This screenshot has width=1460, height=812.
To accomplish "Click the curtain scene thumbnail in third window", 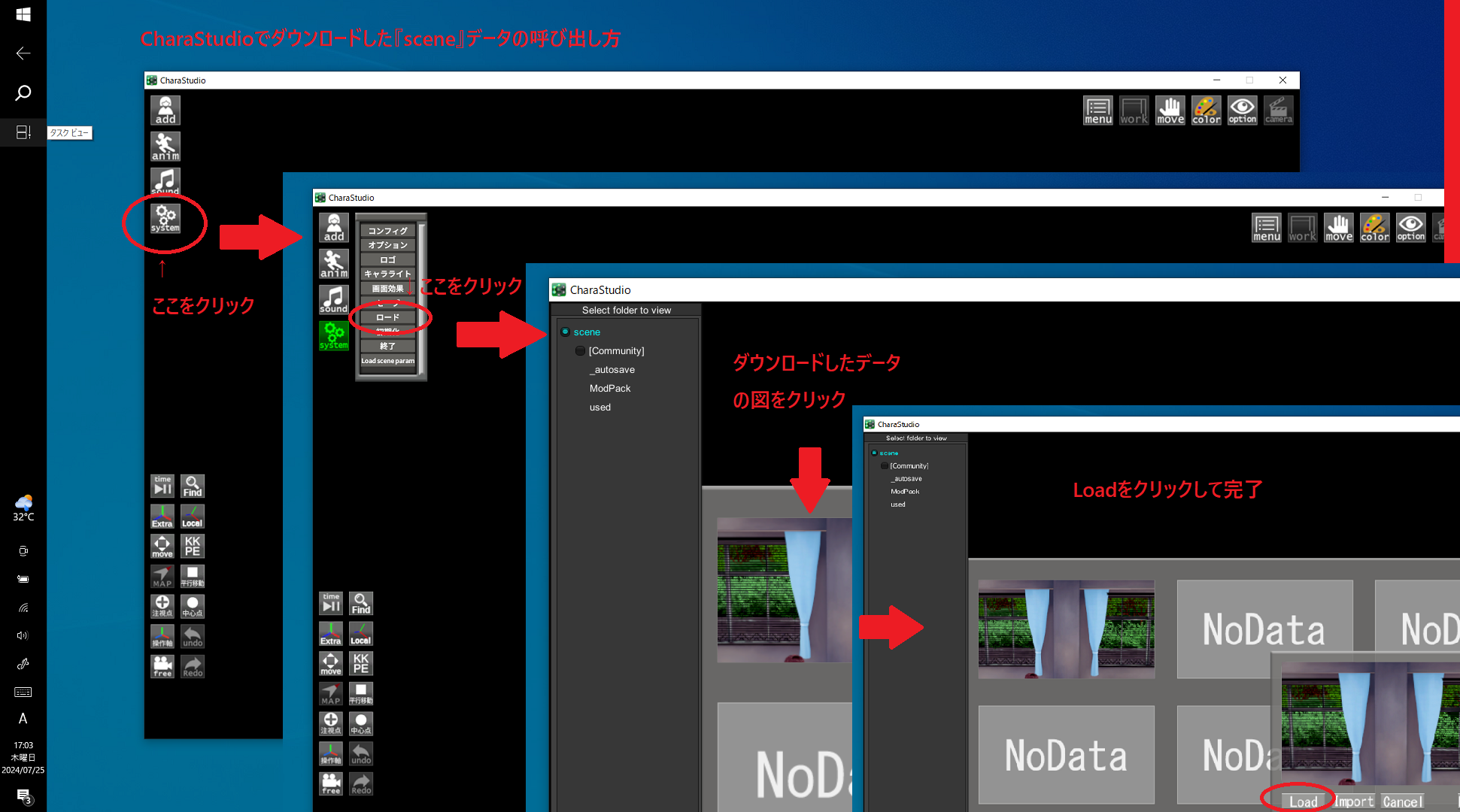I will [785, 590].
